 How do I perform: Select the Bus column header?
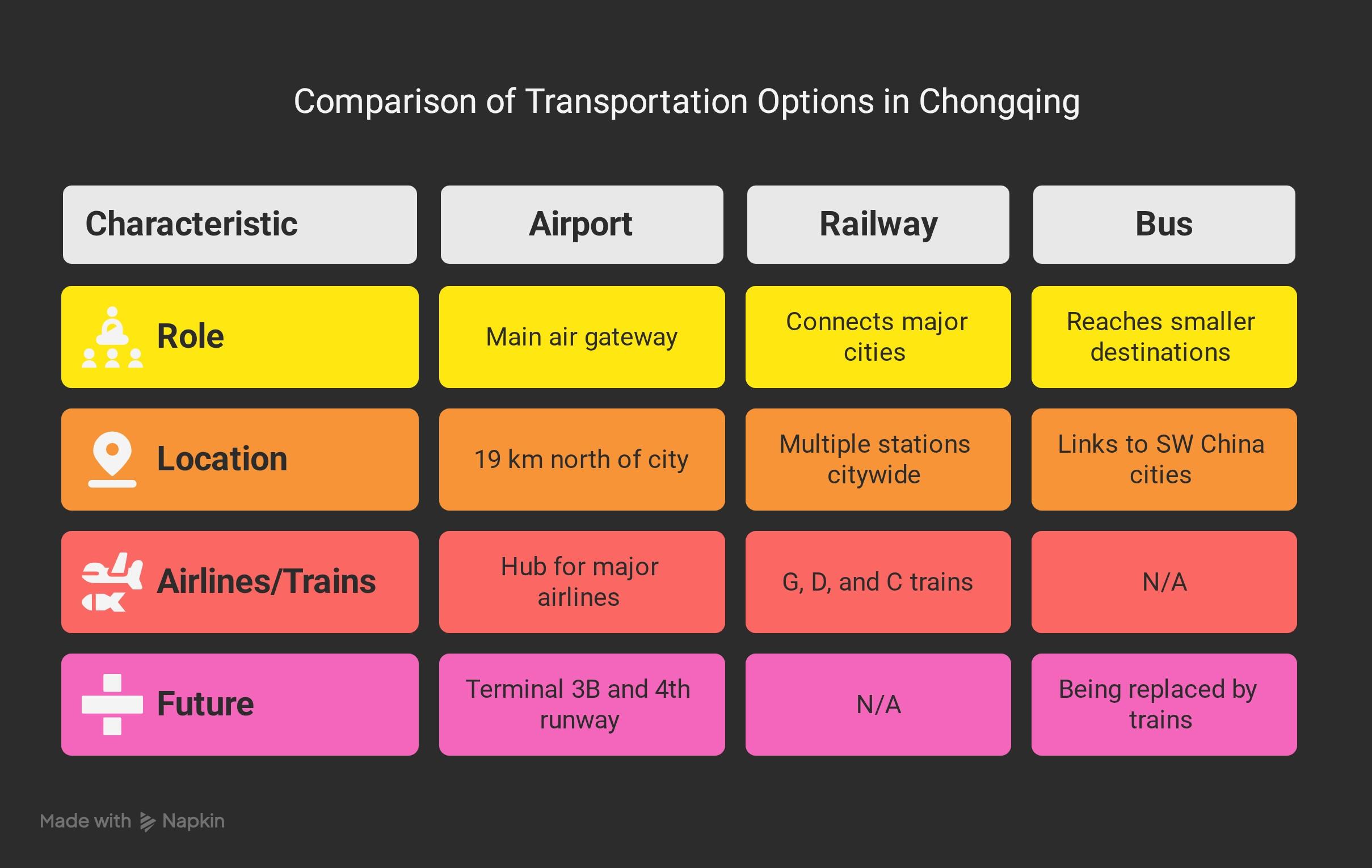(1164, 225)
